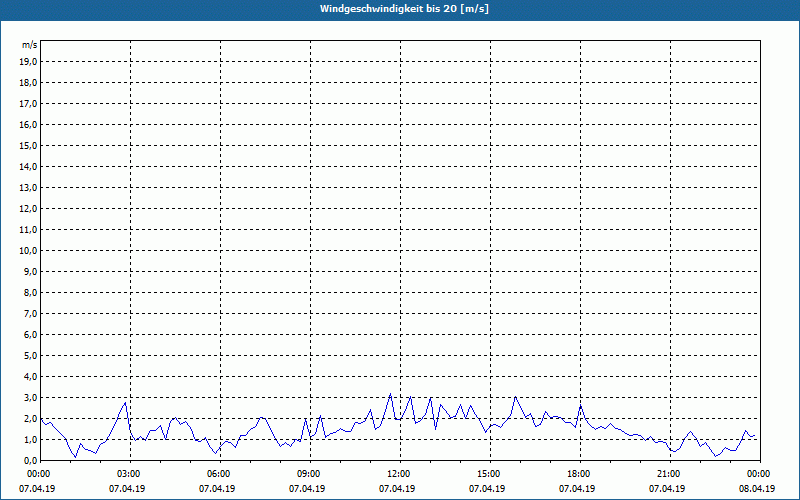Click the 18:00 time axis label
Viewport: 800px width, 500px height.
pyautogui.click(x=580, y=474)
